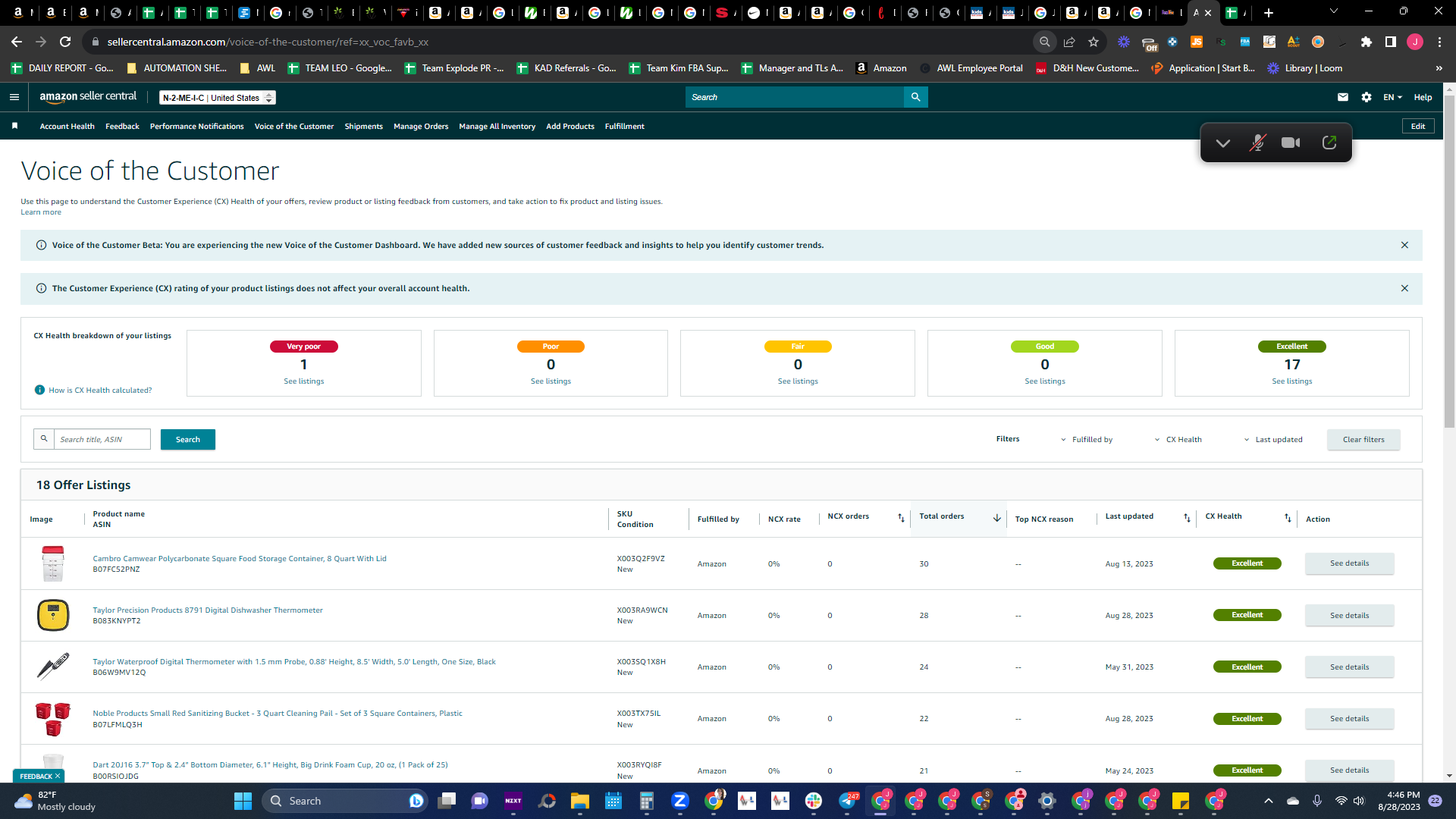This screenshot has height=819, width=1456.
Task: Show hidden system tray icons
Action: coord(1268,801)
